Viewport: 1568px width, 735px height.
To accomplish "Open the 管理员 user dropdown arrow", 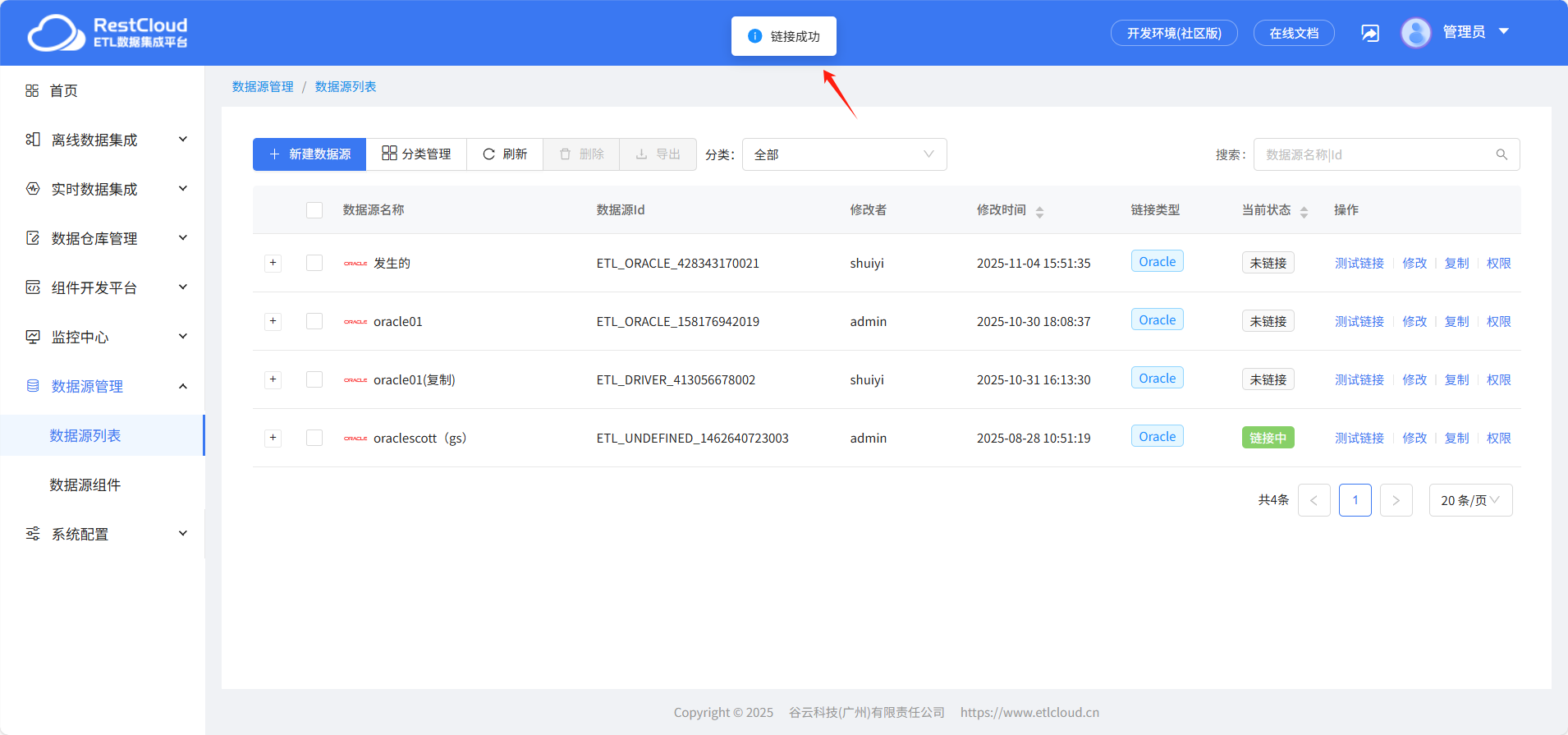I will pos(1504,31).
